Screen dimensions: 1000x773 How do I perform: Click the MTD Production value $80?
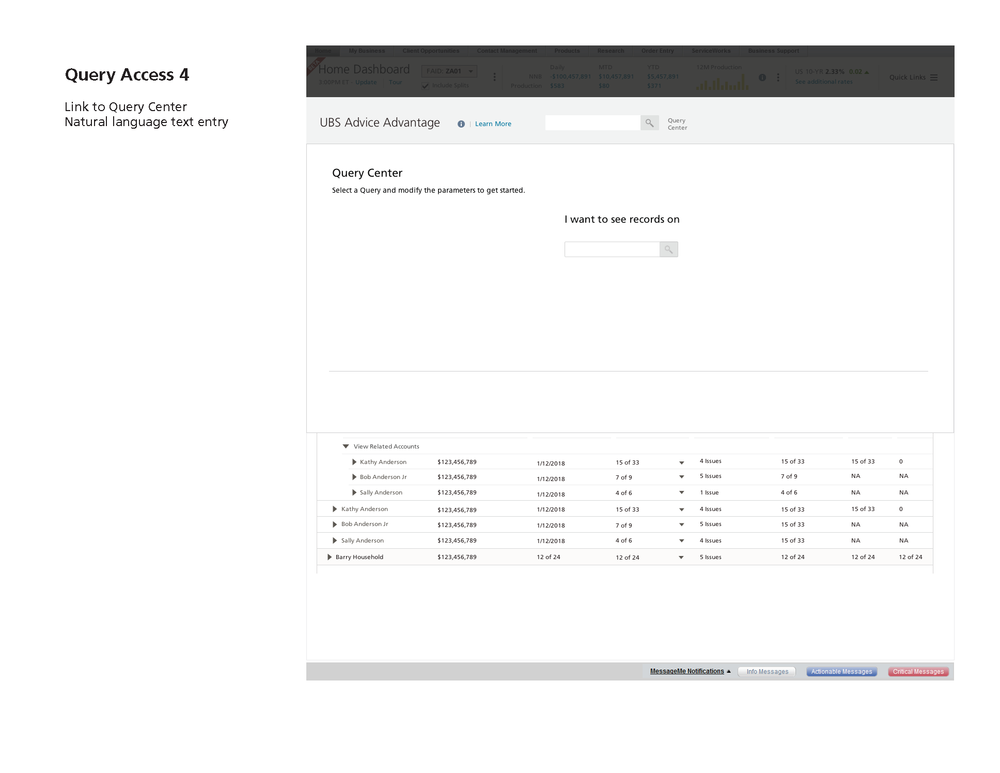point(604,85)
